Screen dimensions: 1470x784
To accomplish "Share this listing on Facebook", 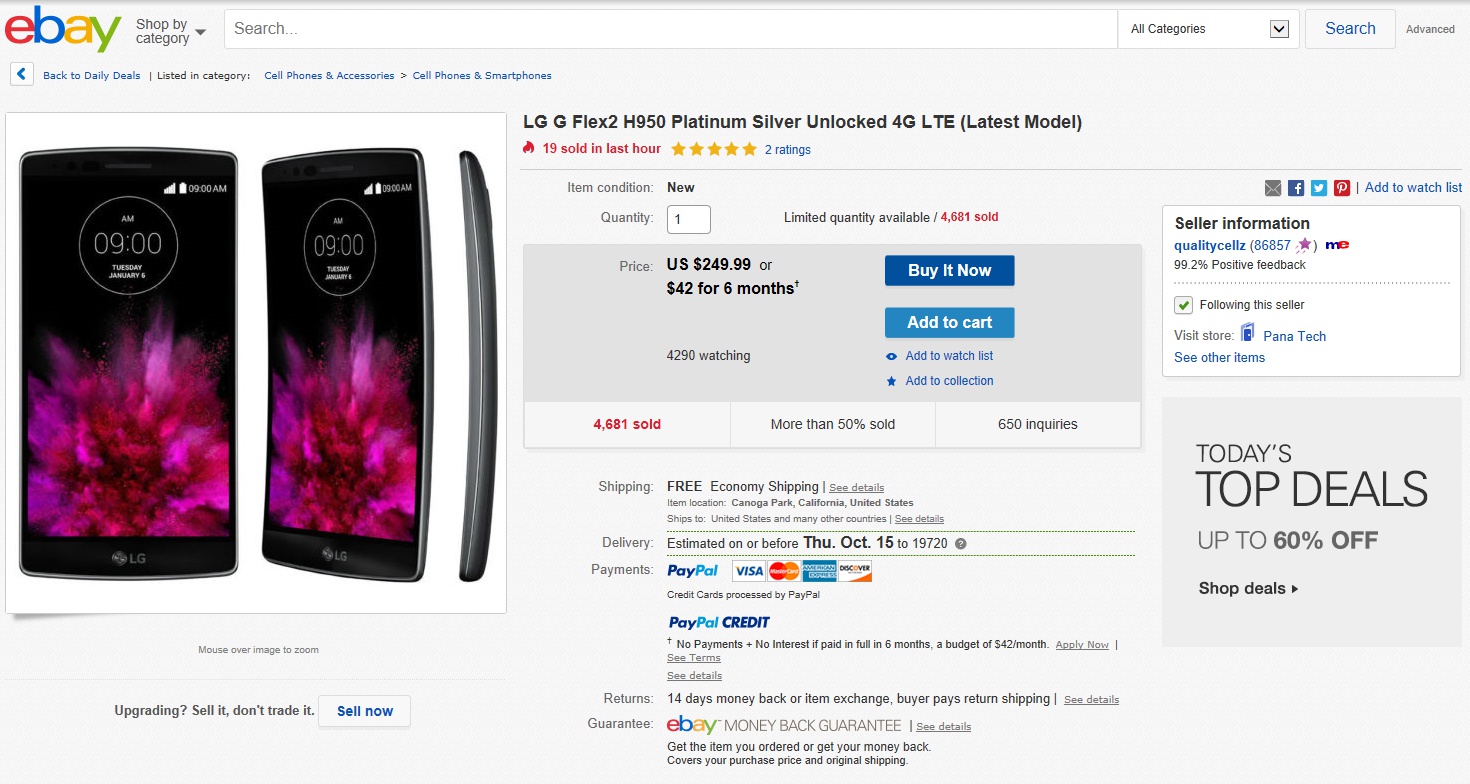I will point(1296,188).
